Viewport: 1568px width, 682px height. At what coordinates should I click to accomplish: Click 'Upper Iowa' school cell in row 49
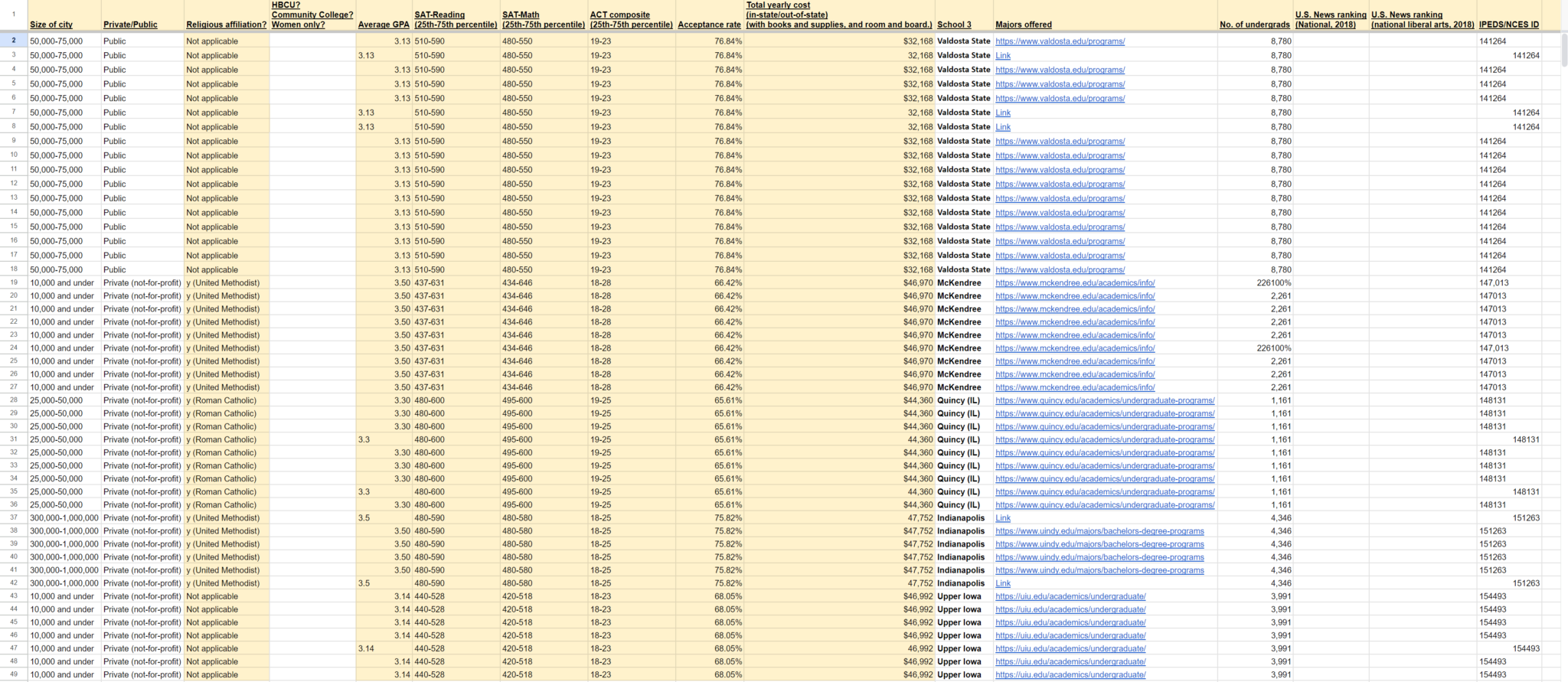pos(964,675)
